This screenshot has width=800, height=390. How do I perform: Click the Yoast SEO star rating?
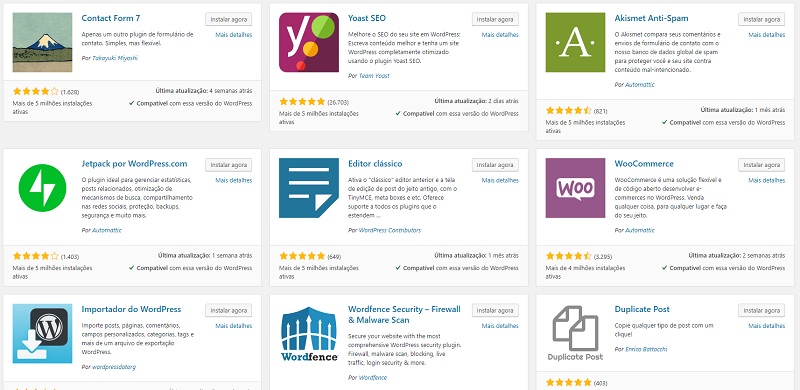pos(302,101)
